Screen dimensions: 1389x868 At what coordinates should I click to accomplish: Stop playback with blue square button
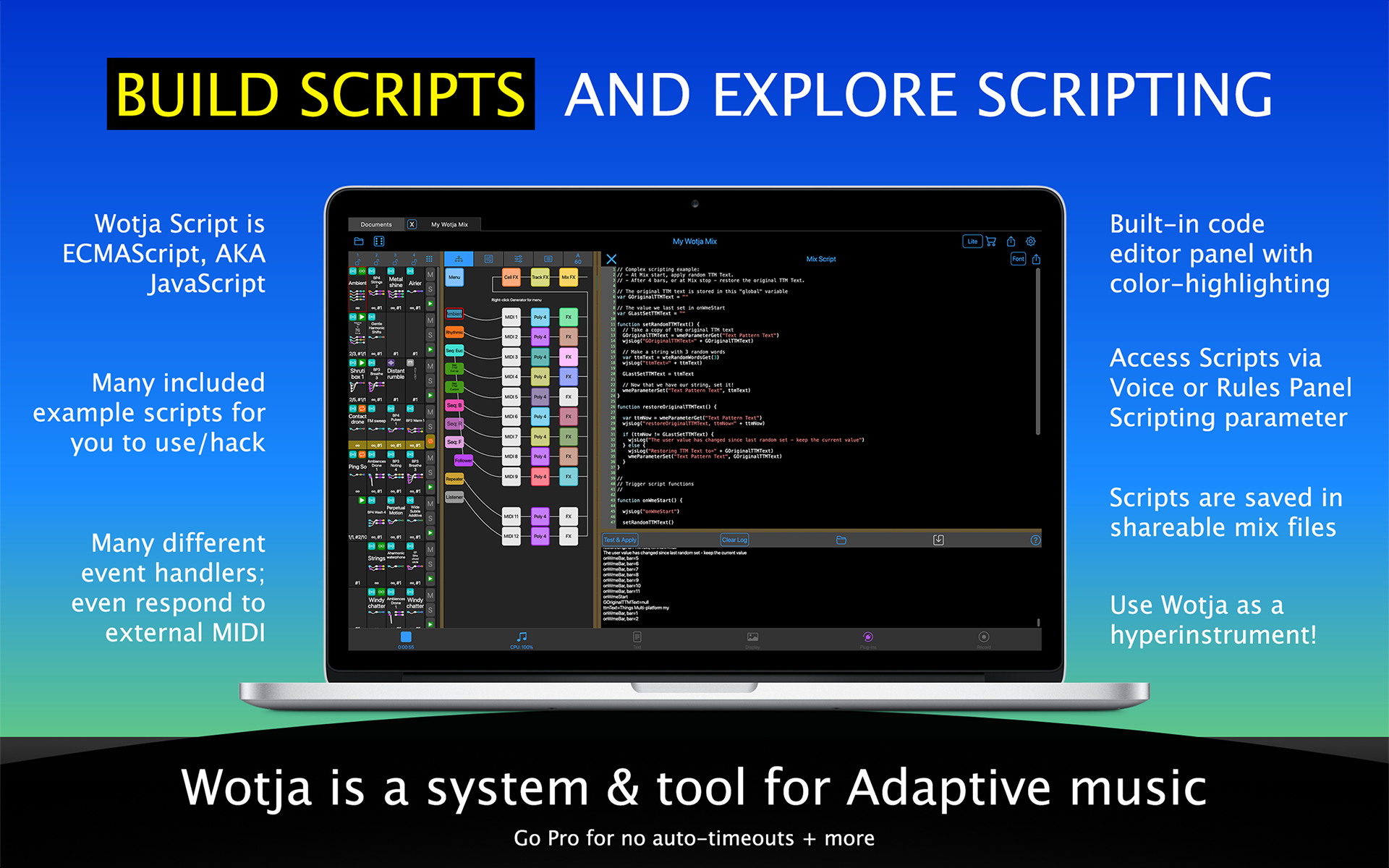406,637
